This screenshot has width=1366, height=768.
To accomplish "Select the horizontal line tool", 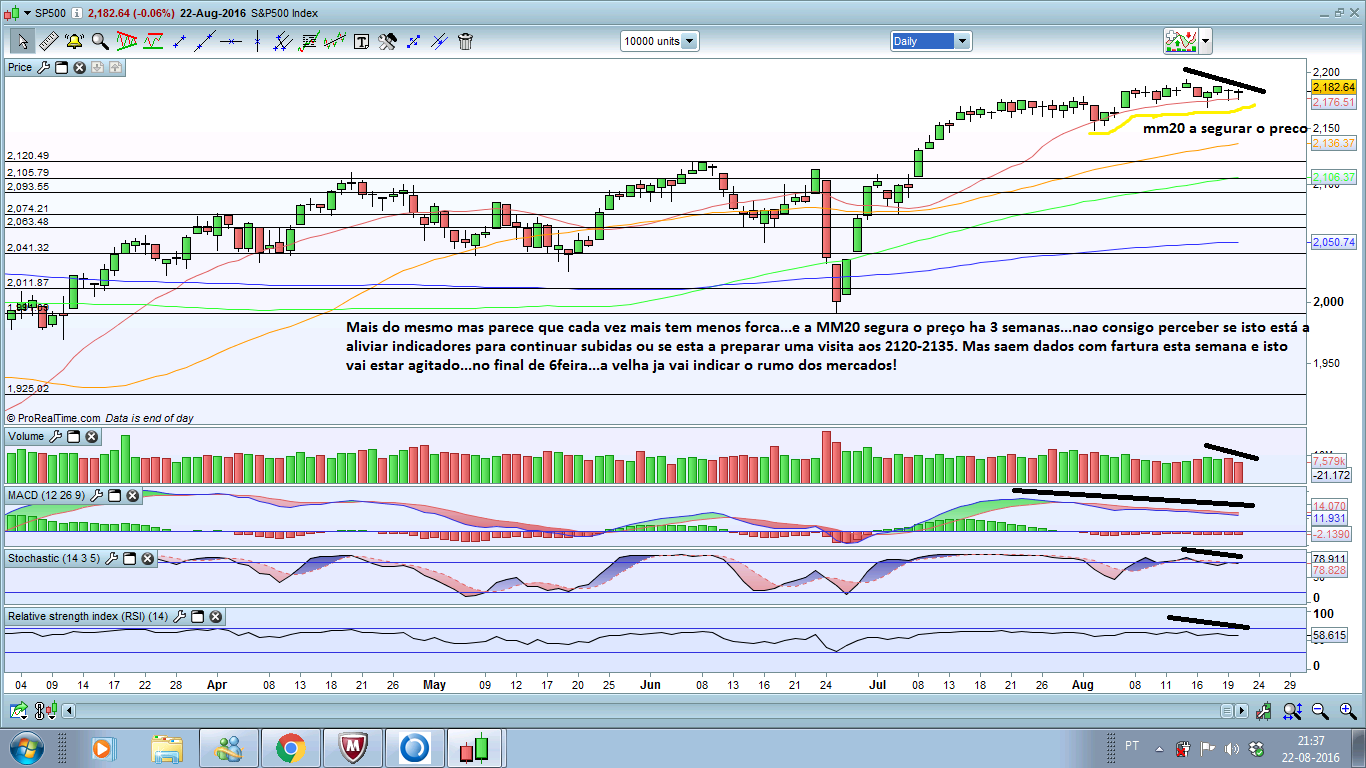I will pos(232,41).
